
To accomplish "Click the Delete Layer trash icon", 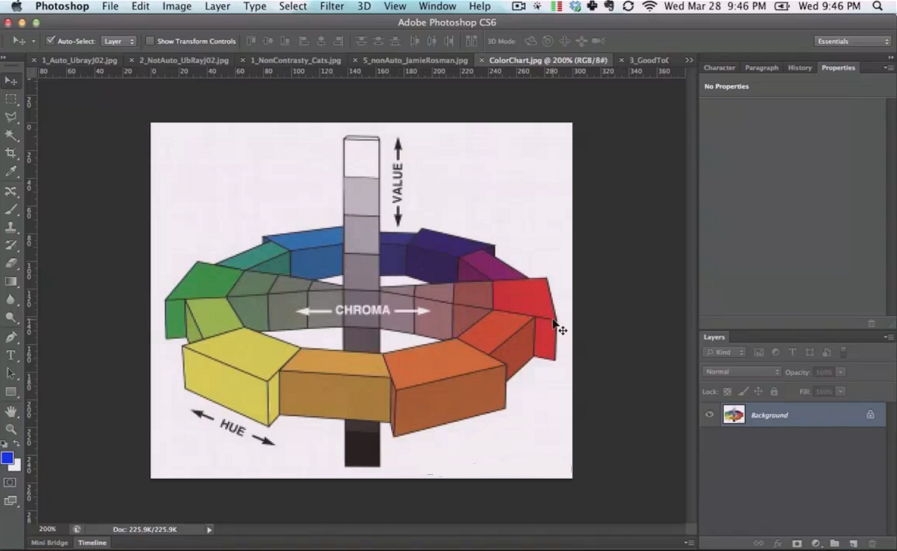I will [872, 544].
